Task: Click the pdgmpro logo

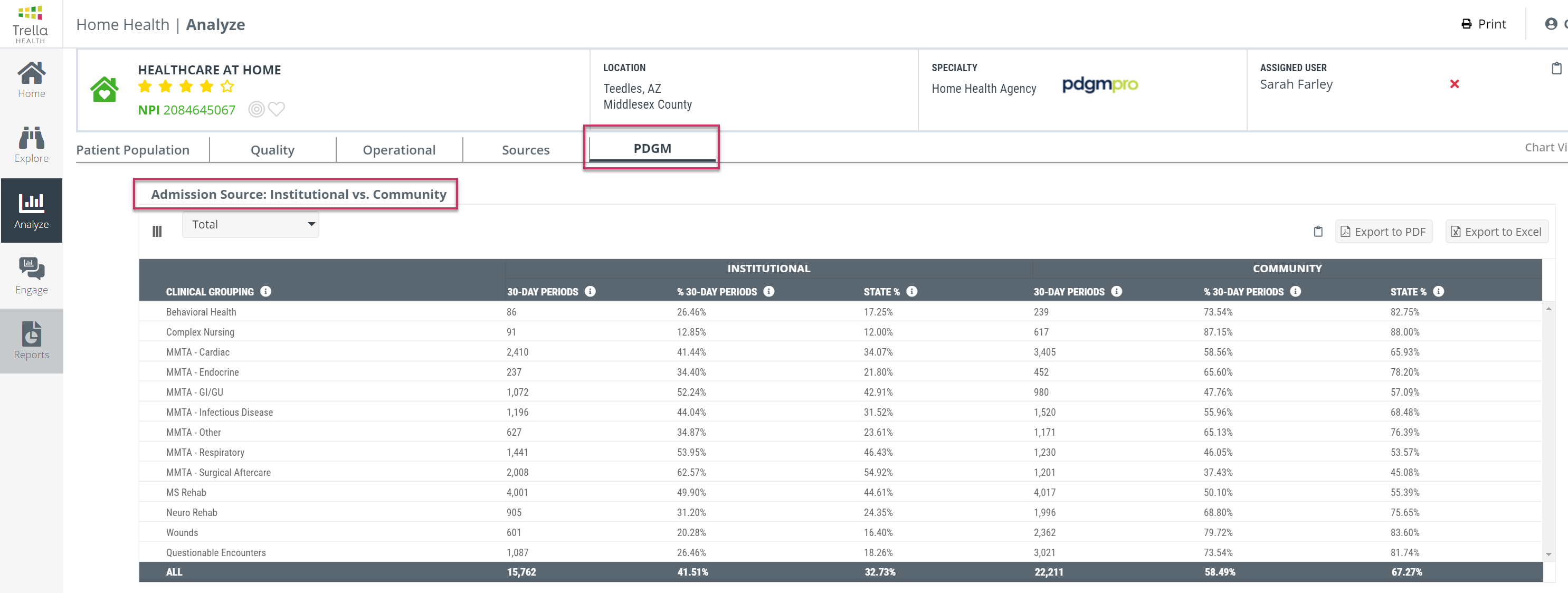Action: 1100,84
